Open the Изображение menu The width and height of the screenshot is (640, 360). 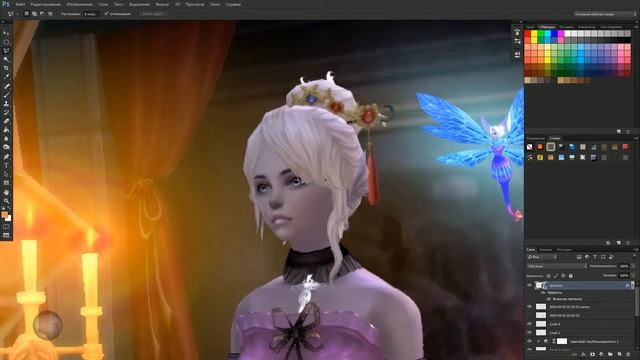point(80,4)
